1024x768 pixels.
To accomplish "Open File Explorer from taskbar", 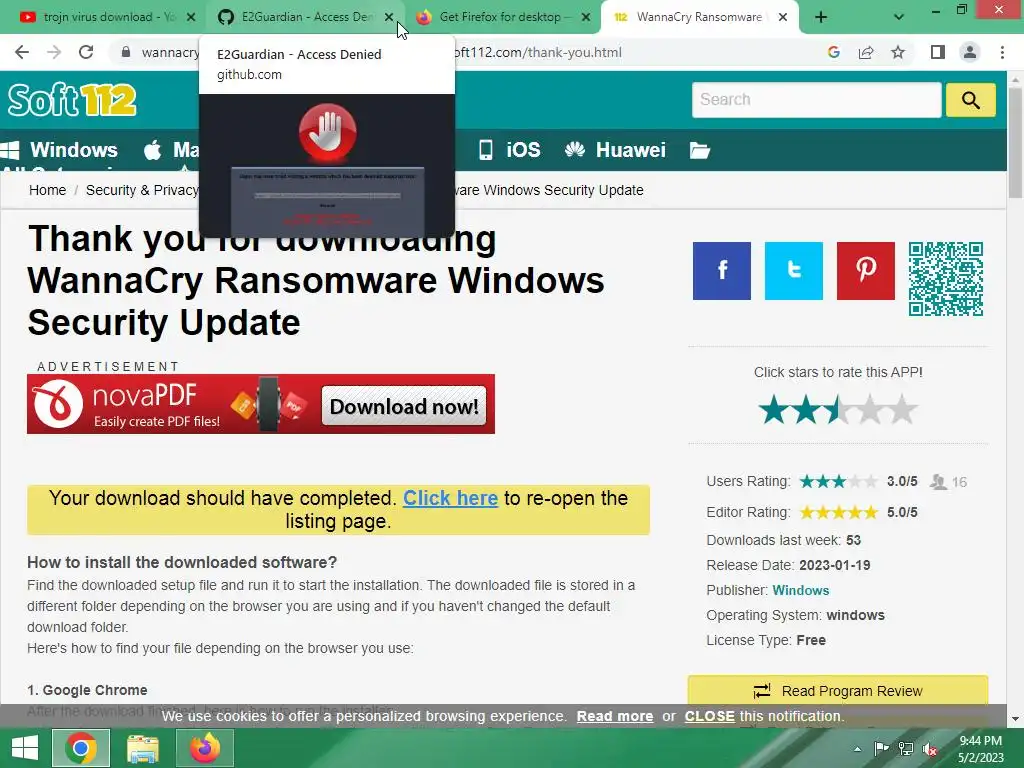I will tap(142, 748).
